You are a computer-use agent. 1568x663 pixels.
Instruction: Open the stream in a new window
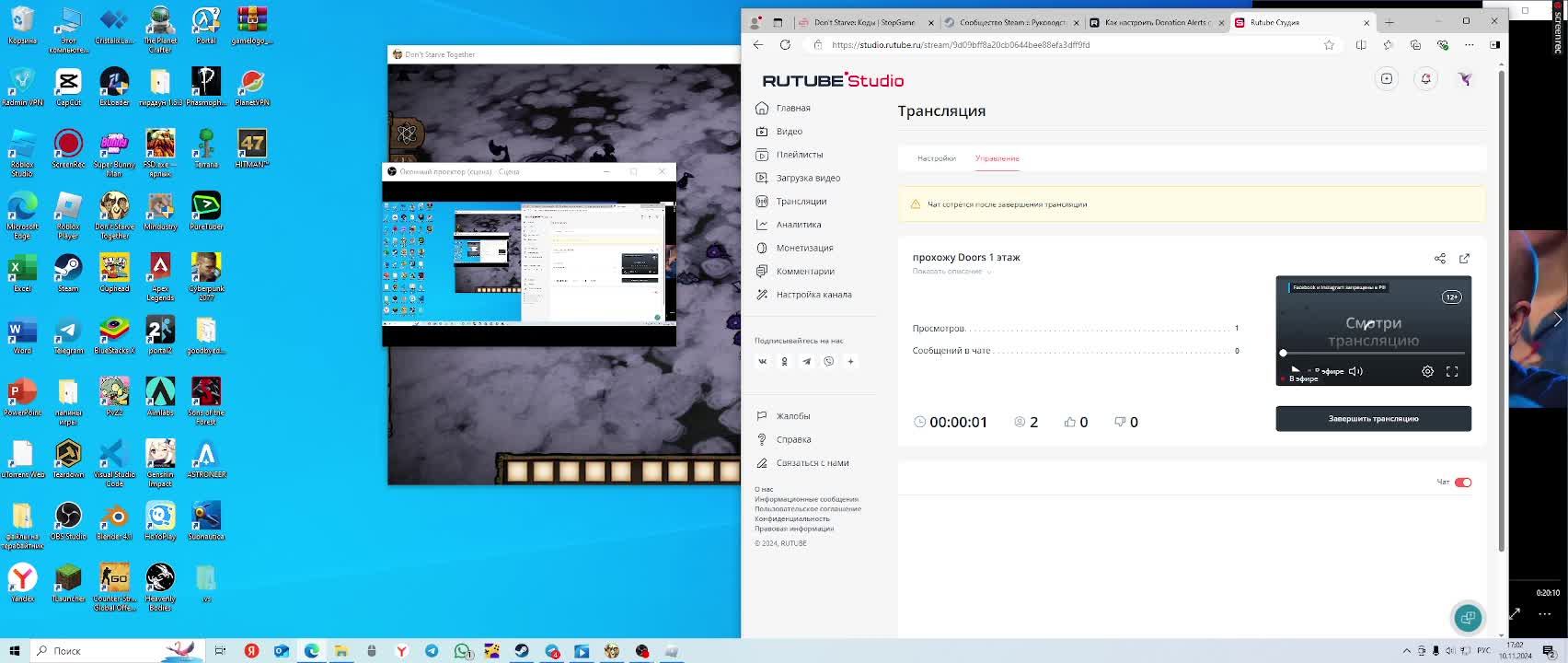click(x=1465, y=259)
